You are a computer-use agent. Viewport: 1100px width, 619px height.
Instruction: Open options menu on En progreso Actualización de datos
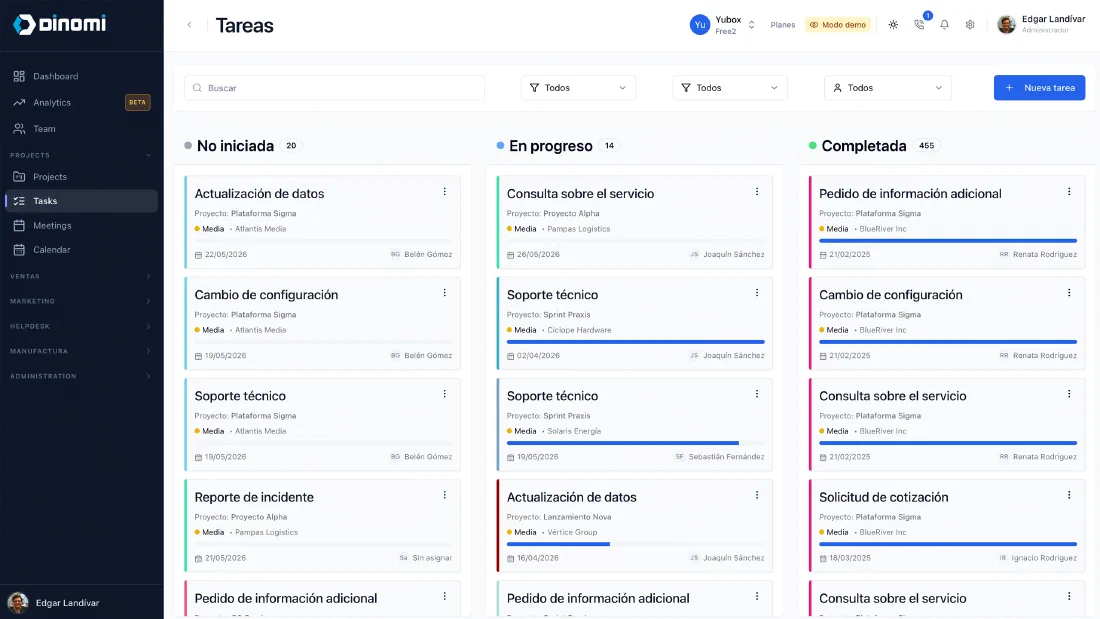coord(757,495)
